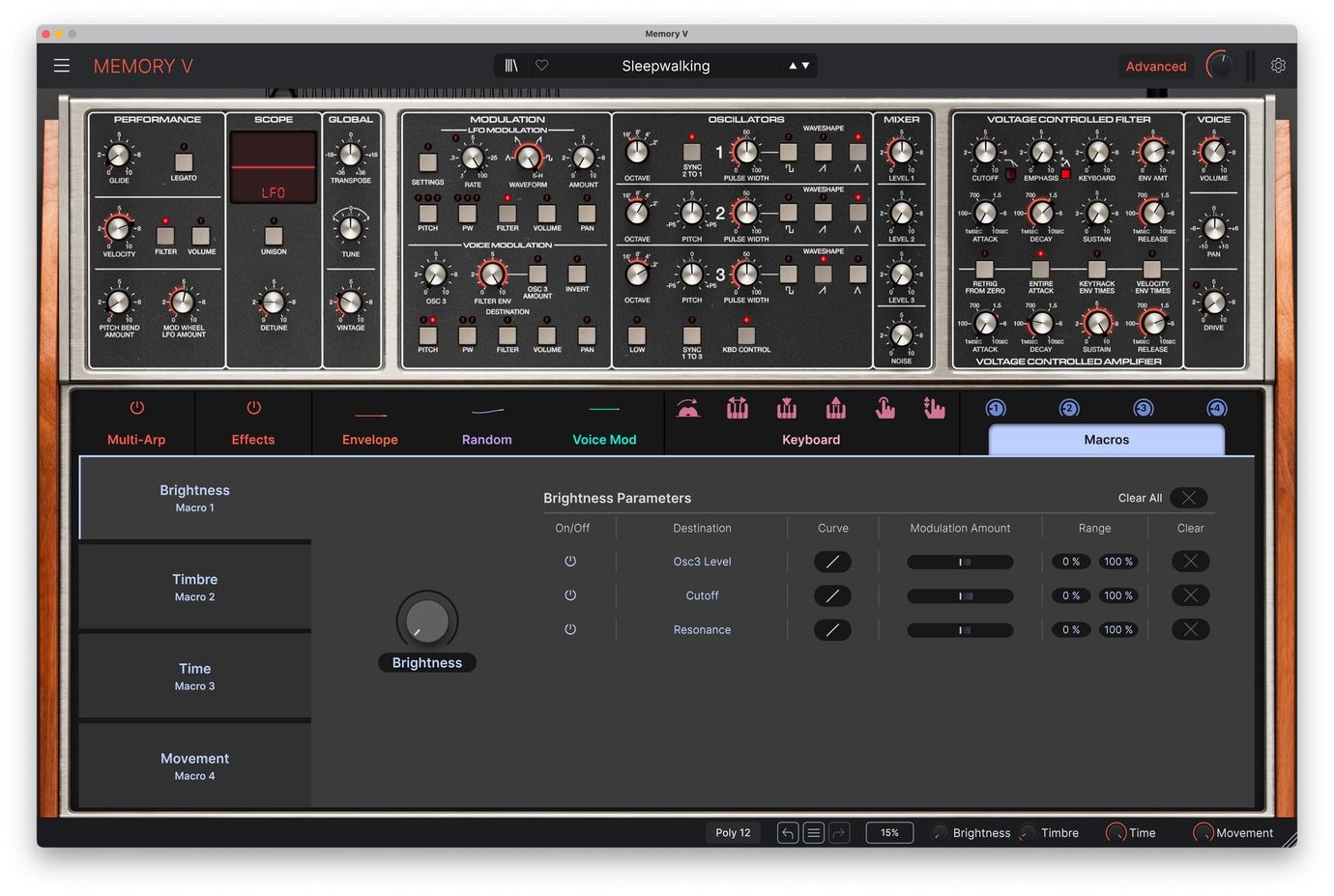Favorite the preset with the heart icon
Screen dimensions: 1334x896
pos(542,66)
